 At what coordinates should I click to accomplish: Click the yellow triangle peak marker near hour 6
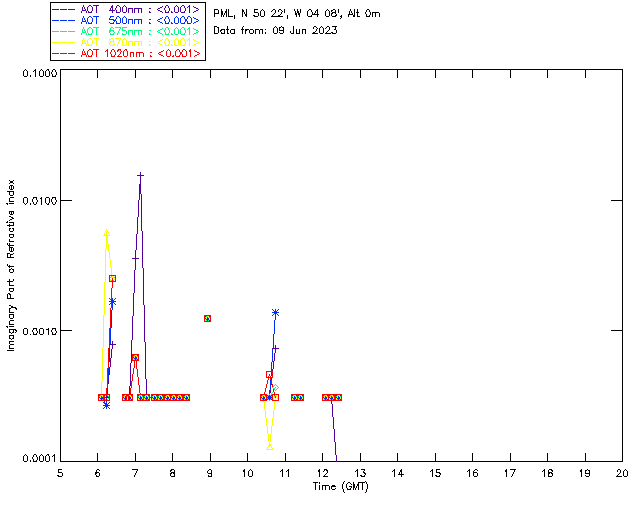pyautogui.click(x=107, y=233)
